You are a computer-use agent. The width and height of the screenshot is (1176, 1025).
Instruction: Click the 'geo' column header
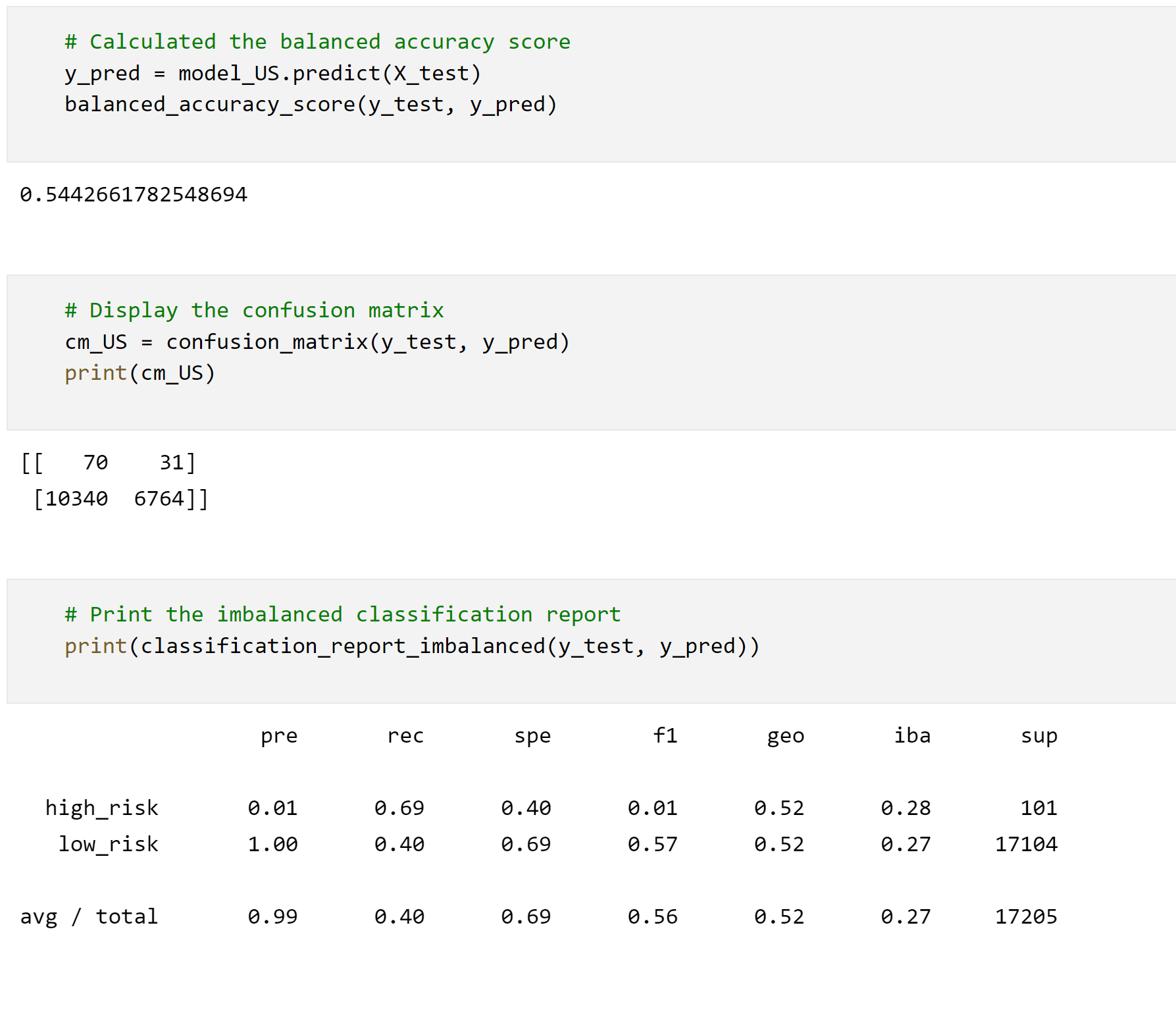(786, 736)
